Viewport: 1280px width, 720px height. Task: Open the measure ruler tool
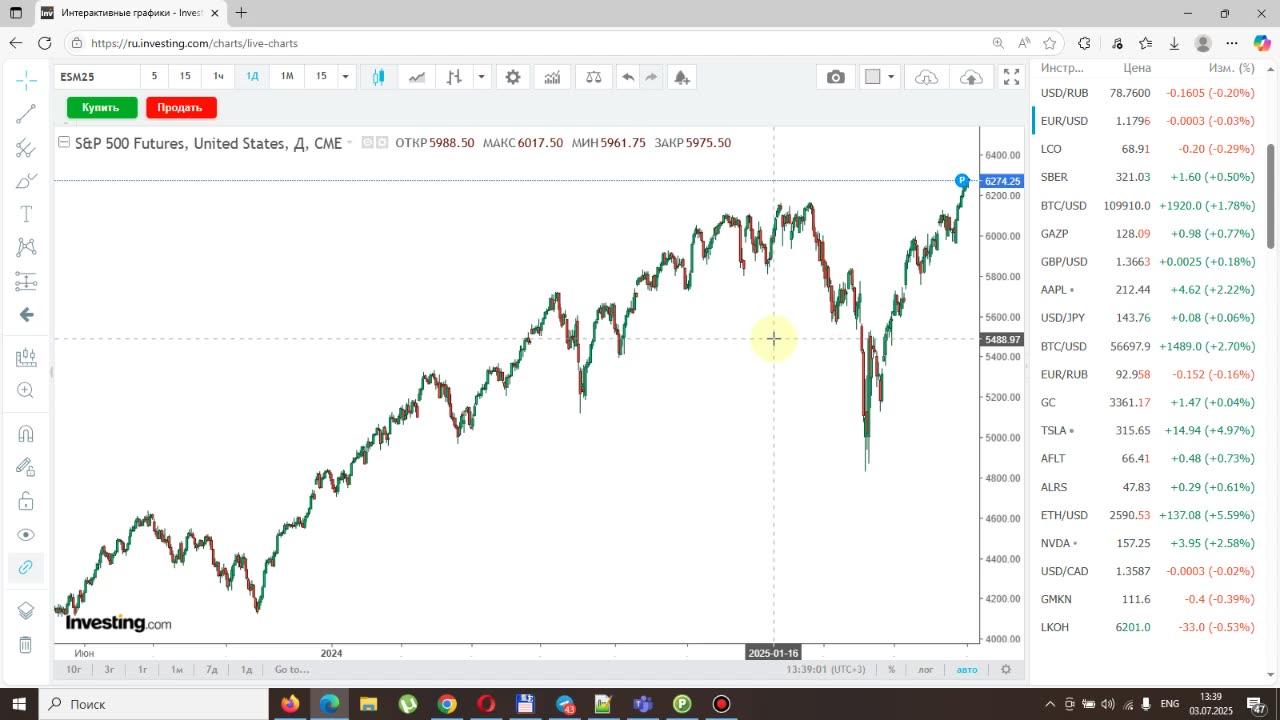click(x=26, y=357)
